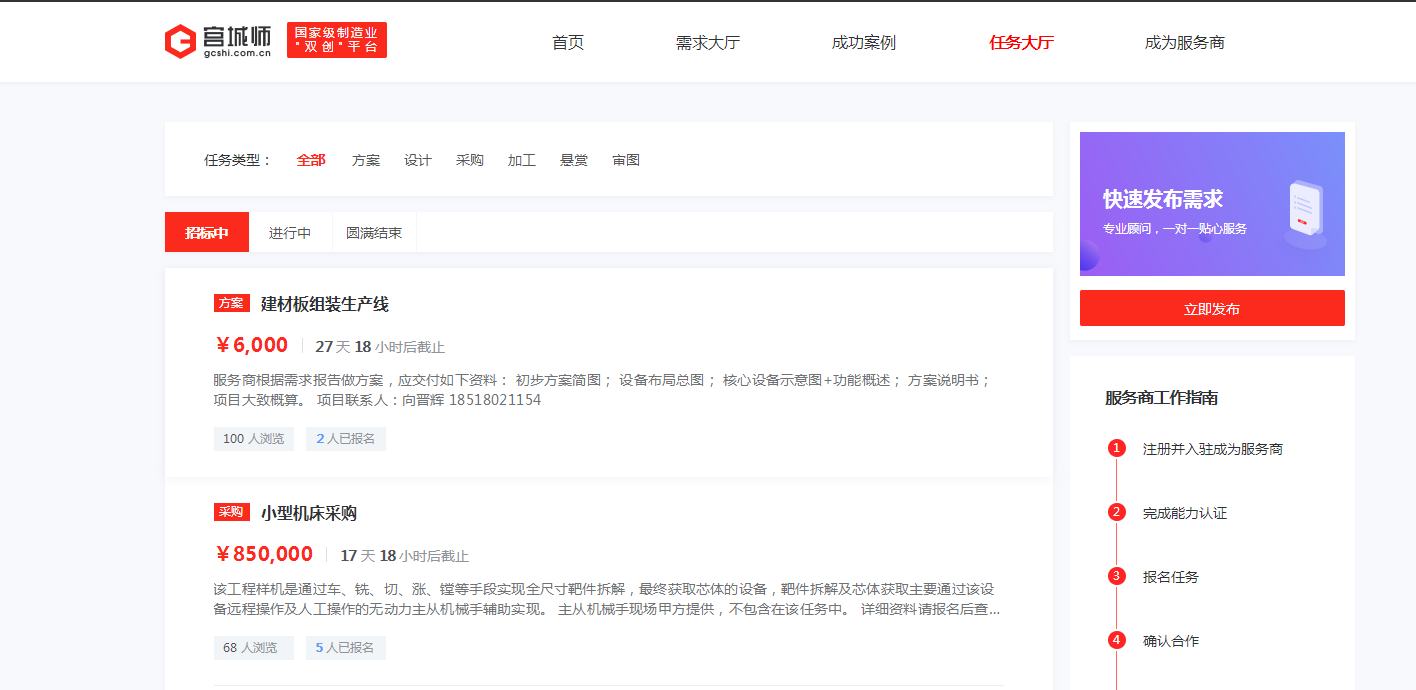
Task: Click the description of 小型机床采购 task
Action: pos(607,599)
